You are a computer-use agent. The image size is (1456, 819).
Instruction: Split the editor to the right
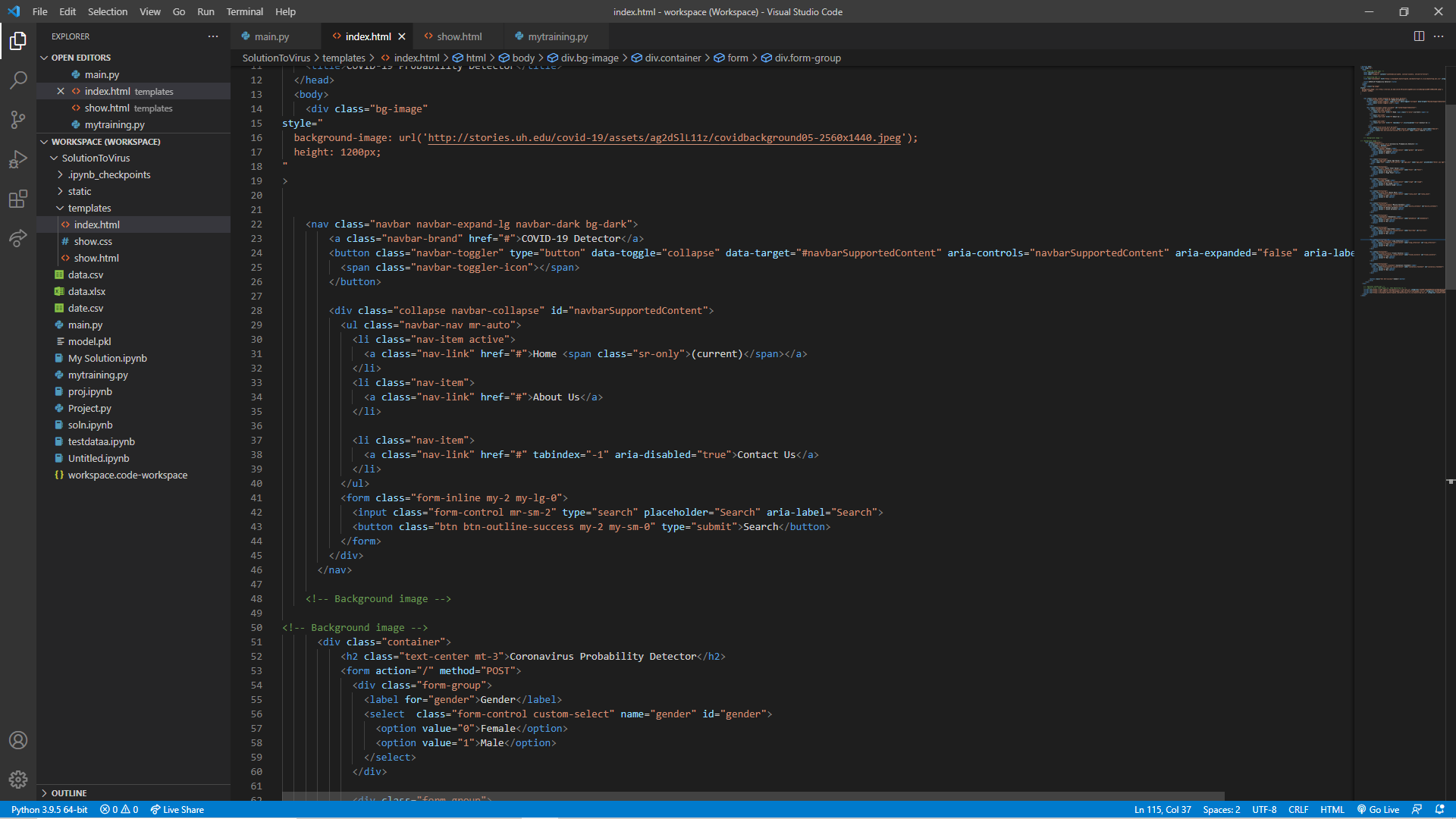point(1419,36)
